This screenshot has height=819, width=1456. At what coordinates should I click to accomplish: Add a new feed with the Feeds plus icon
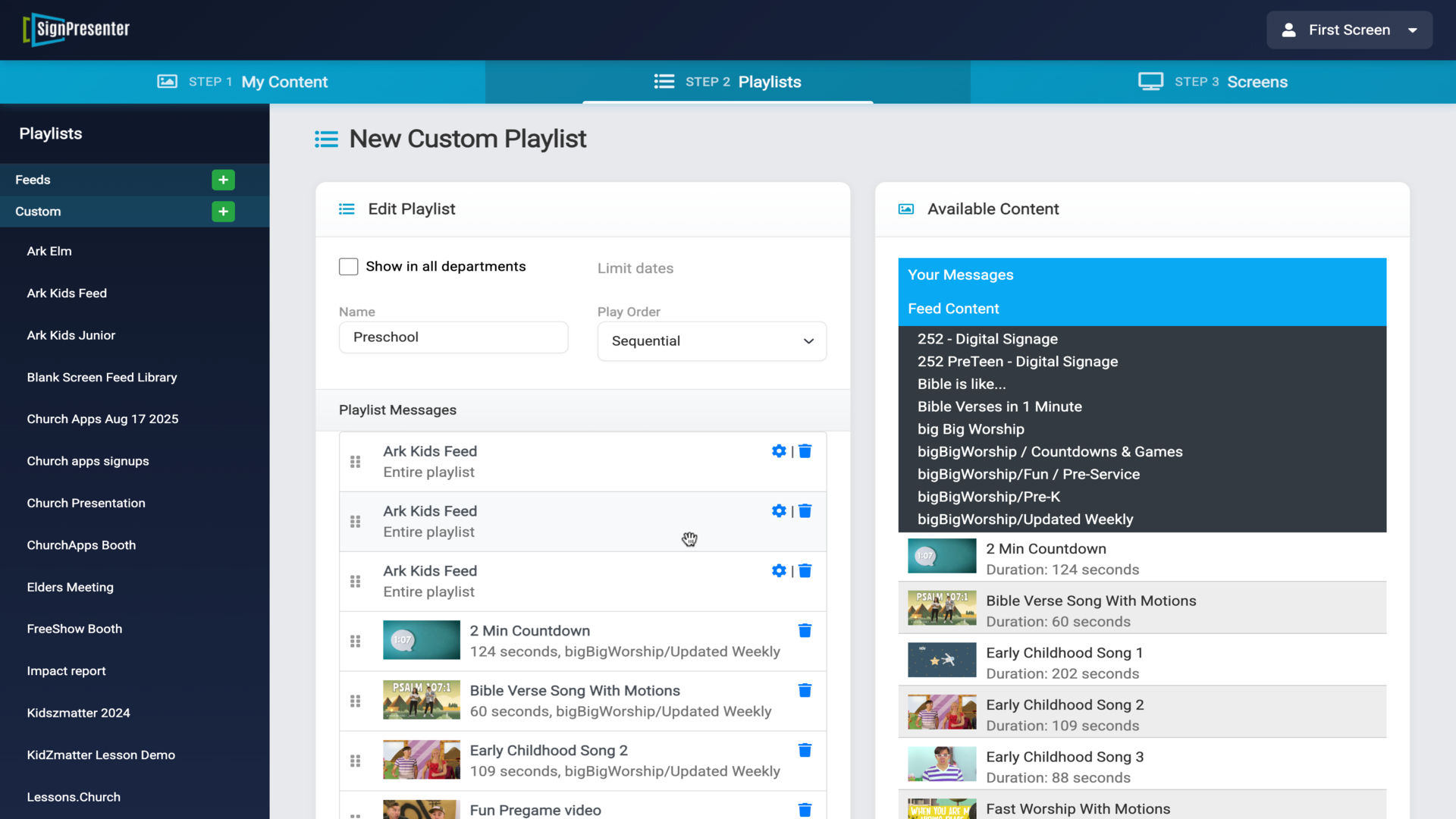tap(223, 180)
